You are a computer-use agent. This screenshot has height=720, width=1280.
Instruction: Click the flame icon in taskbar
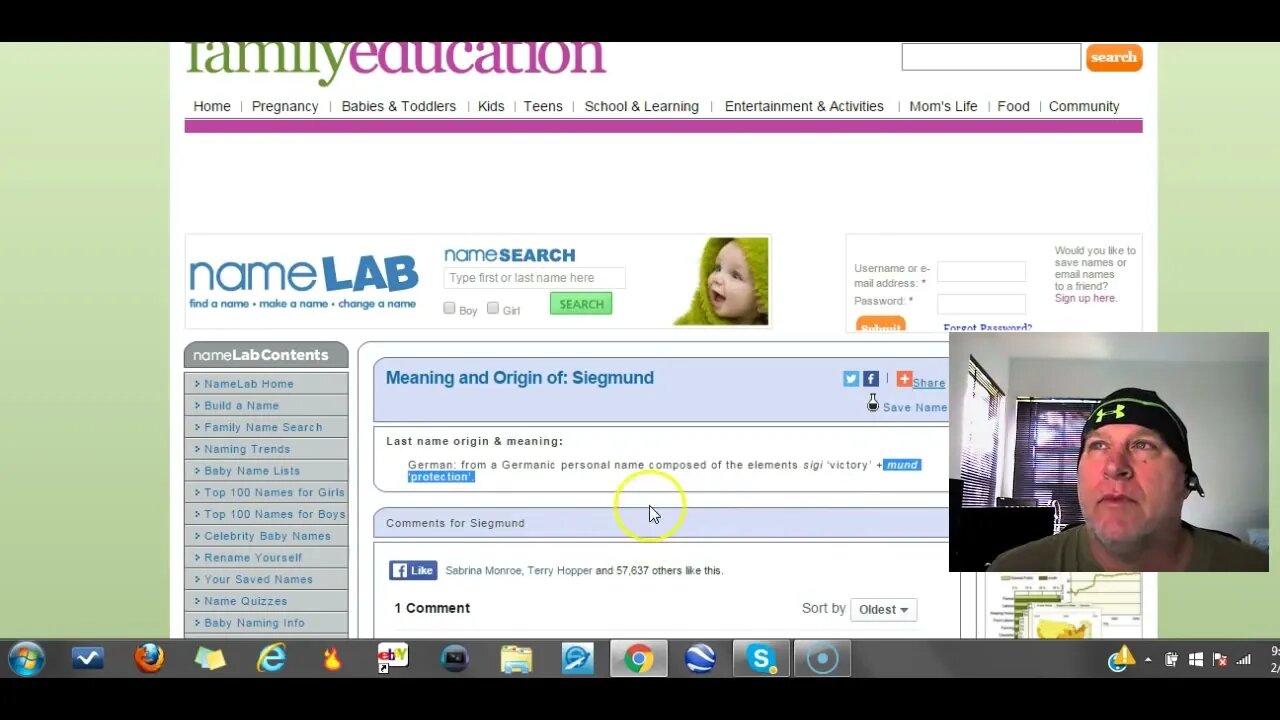pyautogui.click(x=332, y=658)
